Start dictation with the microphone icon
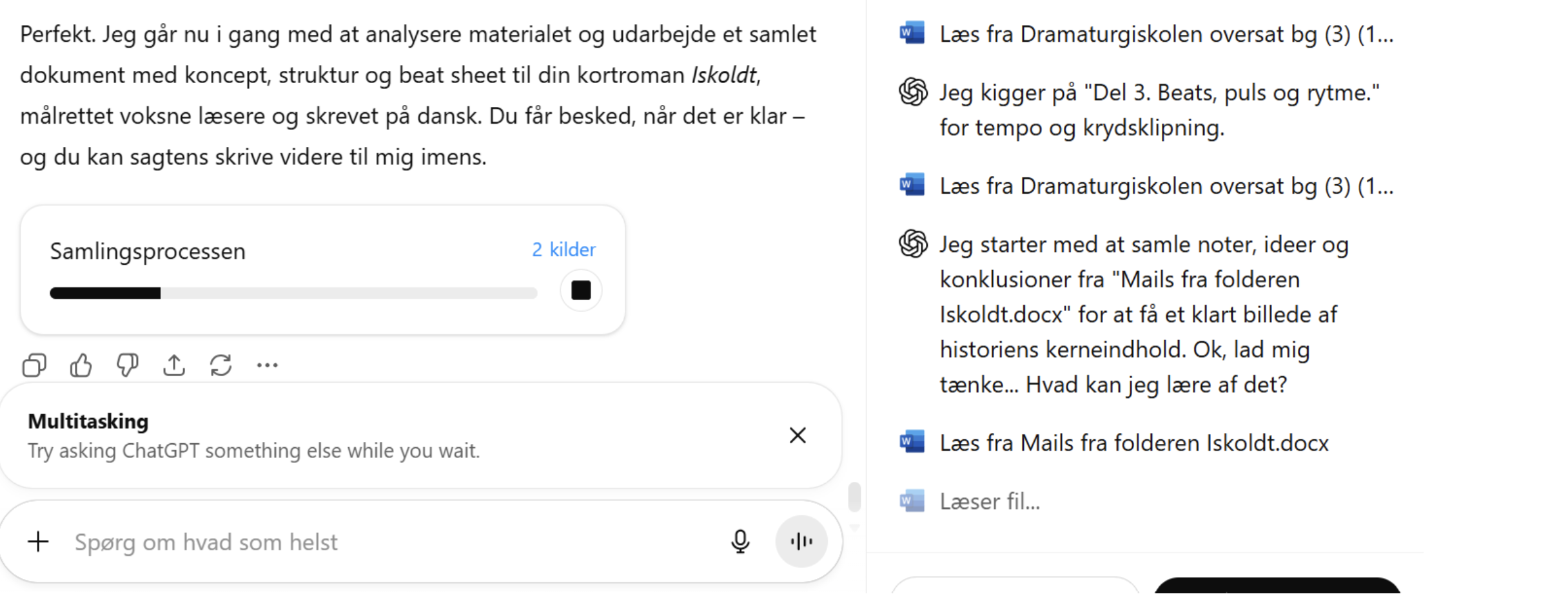Viewport: 1568px width, 612px height. (x=740, y=542)
